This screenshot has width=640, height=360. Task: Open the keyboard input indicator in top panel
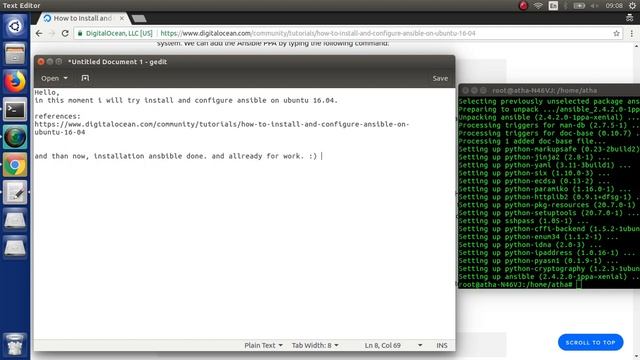[x=553, y=6]
